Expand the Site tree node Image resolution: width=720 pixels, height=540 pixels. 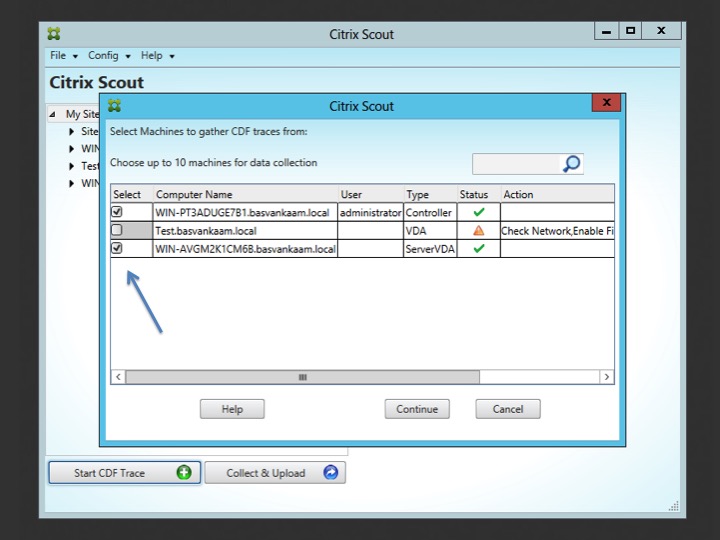pos(72,132)
